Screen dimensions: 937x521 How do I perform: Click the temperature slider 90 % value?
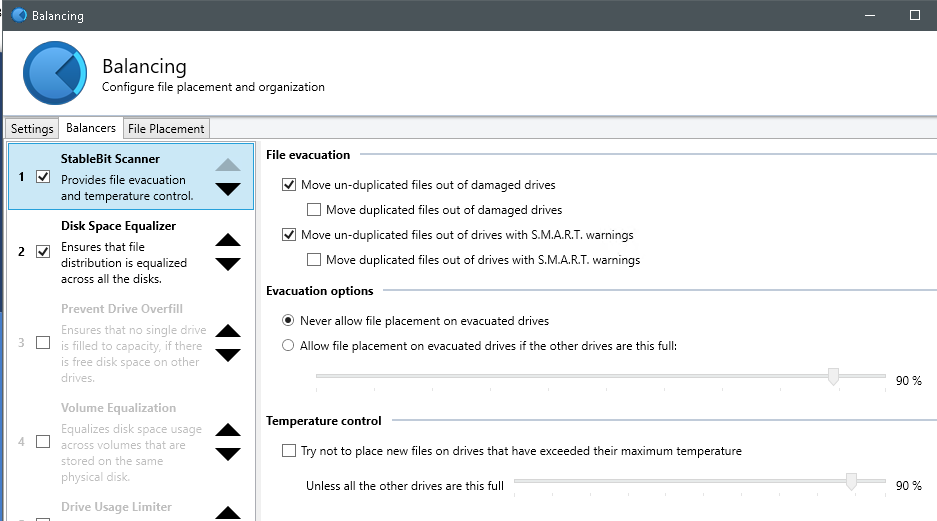[x=908, y=486]
